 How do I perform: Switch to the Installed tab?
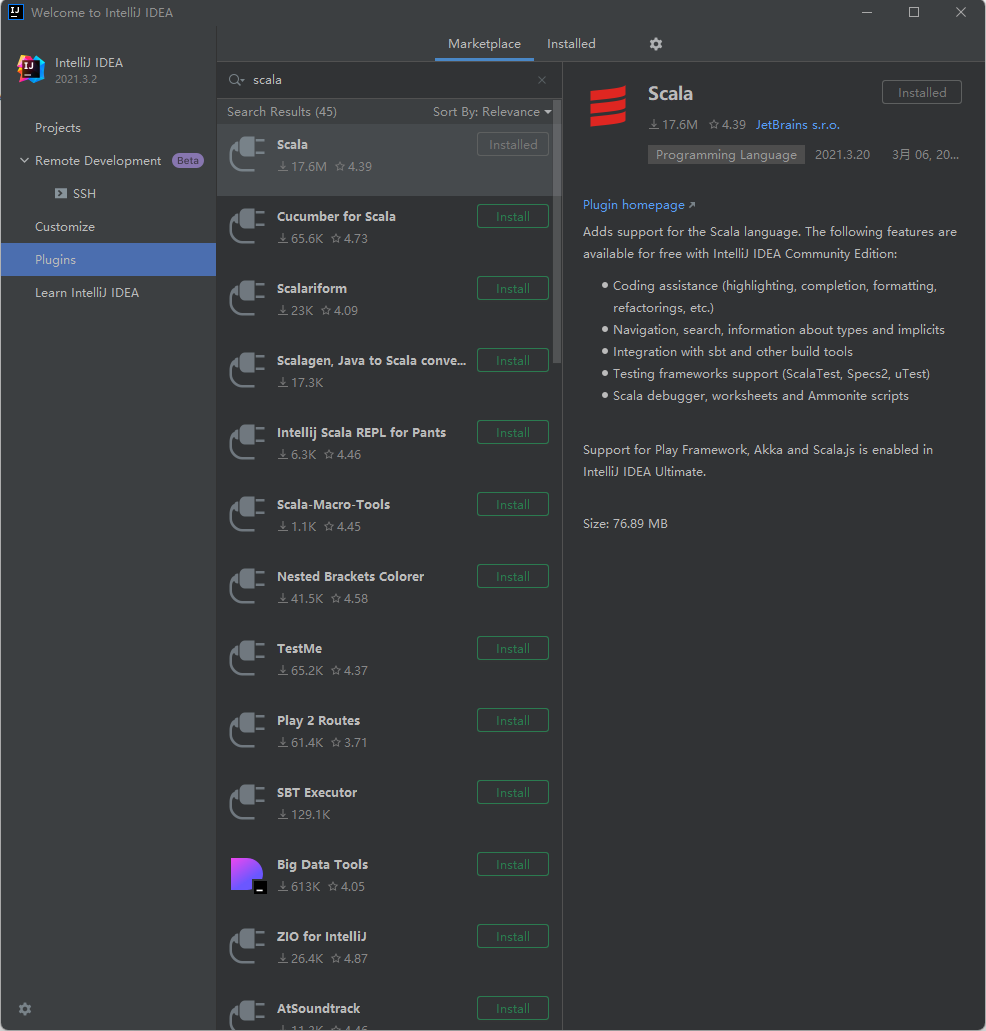pyautogui.click(x=571, y=44)
